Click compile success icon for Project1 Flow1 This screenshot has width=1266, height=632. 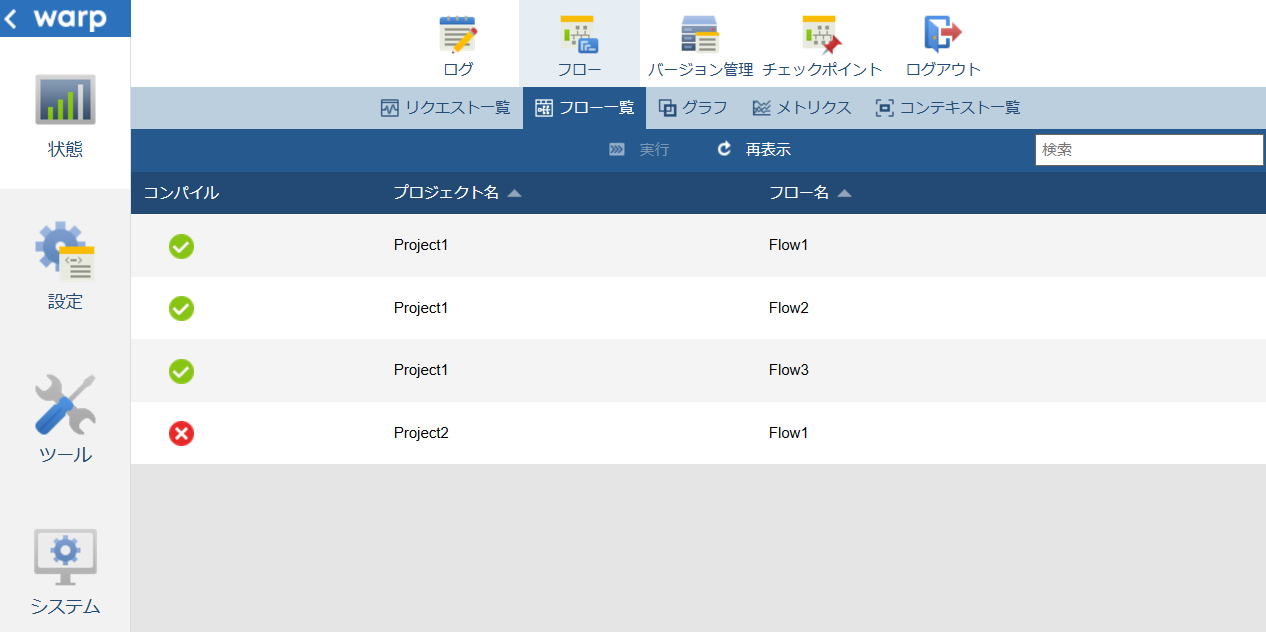pos(181,246)
